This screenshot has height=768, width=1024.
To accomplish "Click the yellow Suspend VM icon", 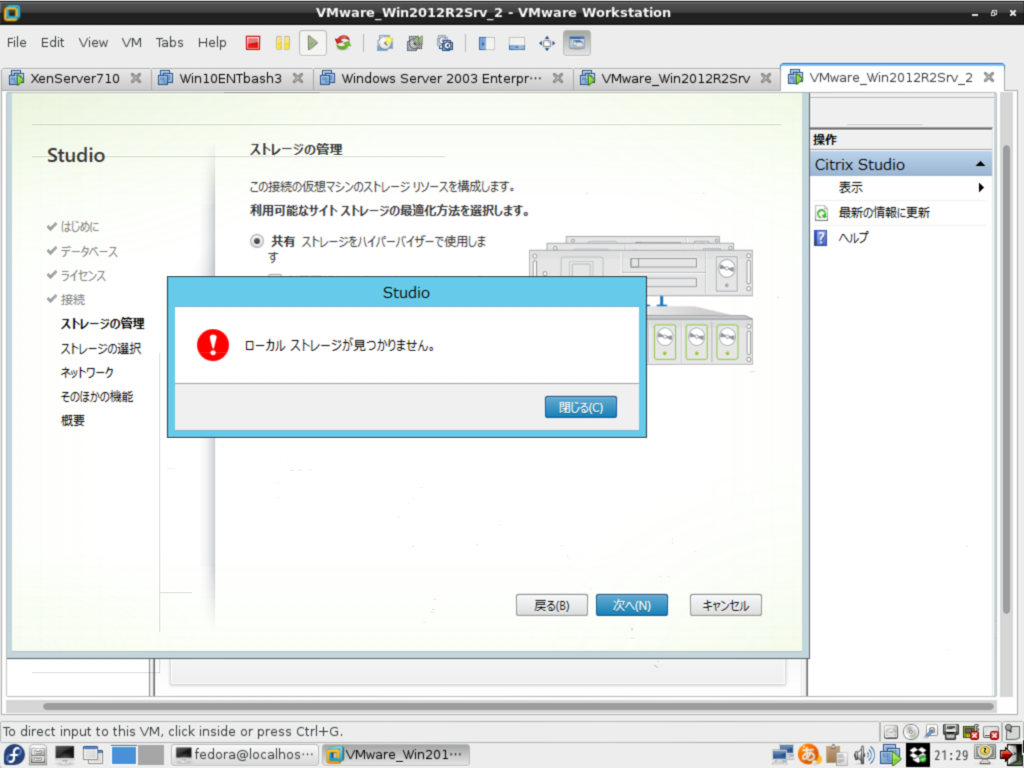I will click(x=283, y=43).
